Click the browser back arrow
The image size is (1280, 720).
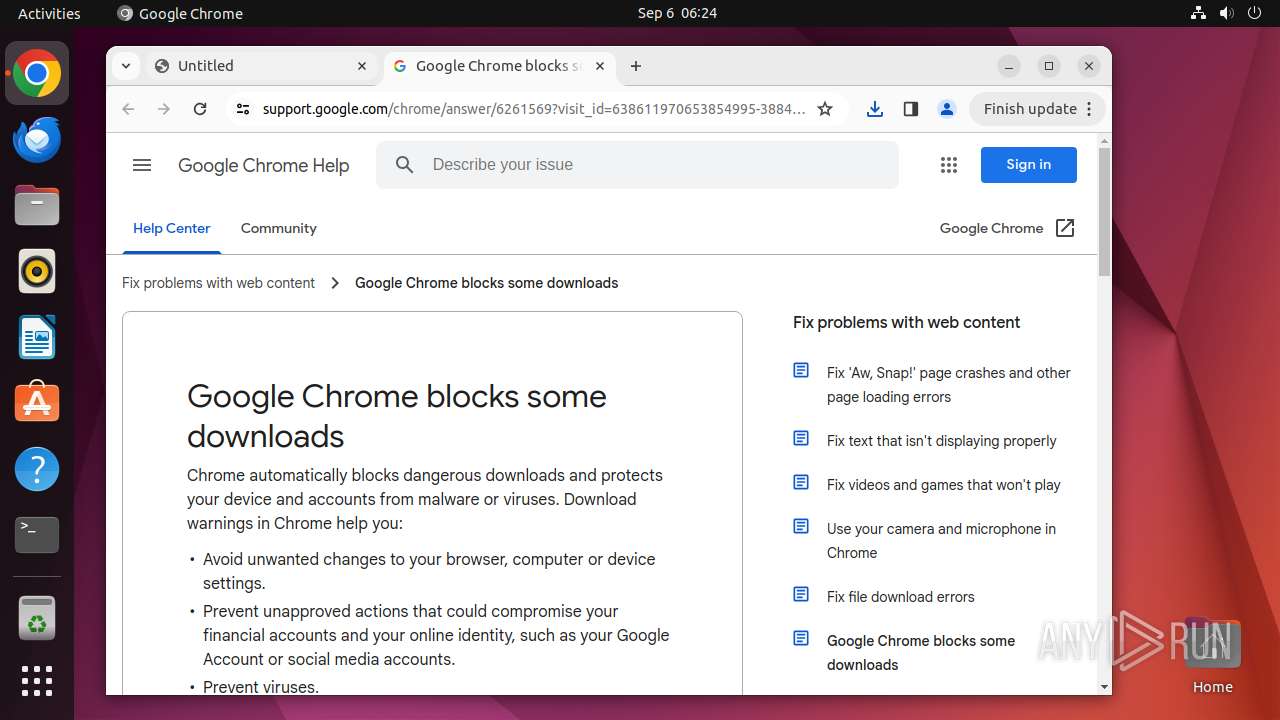128,109
